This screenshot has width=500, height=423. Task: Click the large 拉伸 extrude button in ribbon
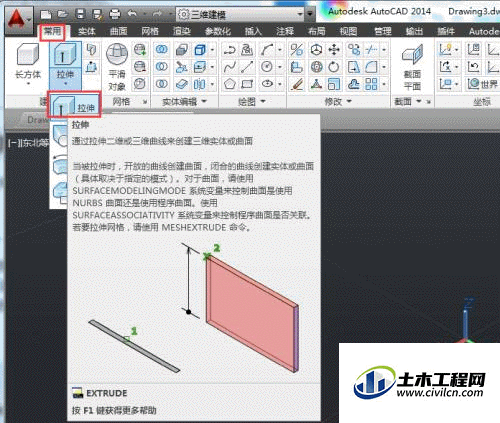pos(65,61)
